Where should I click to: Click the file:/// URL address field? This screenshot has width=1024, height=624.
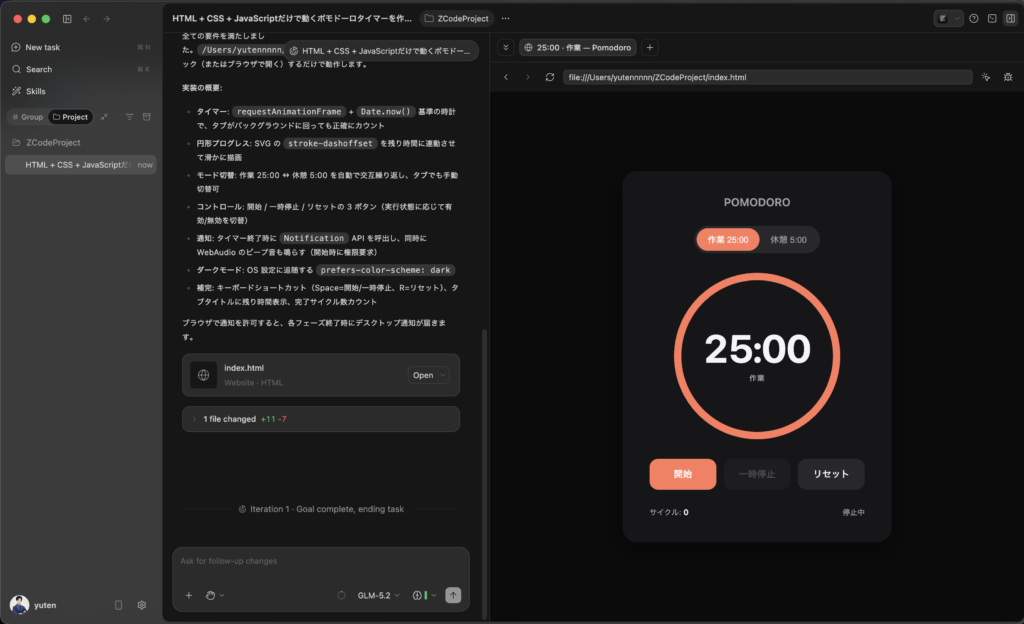767,77
